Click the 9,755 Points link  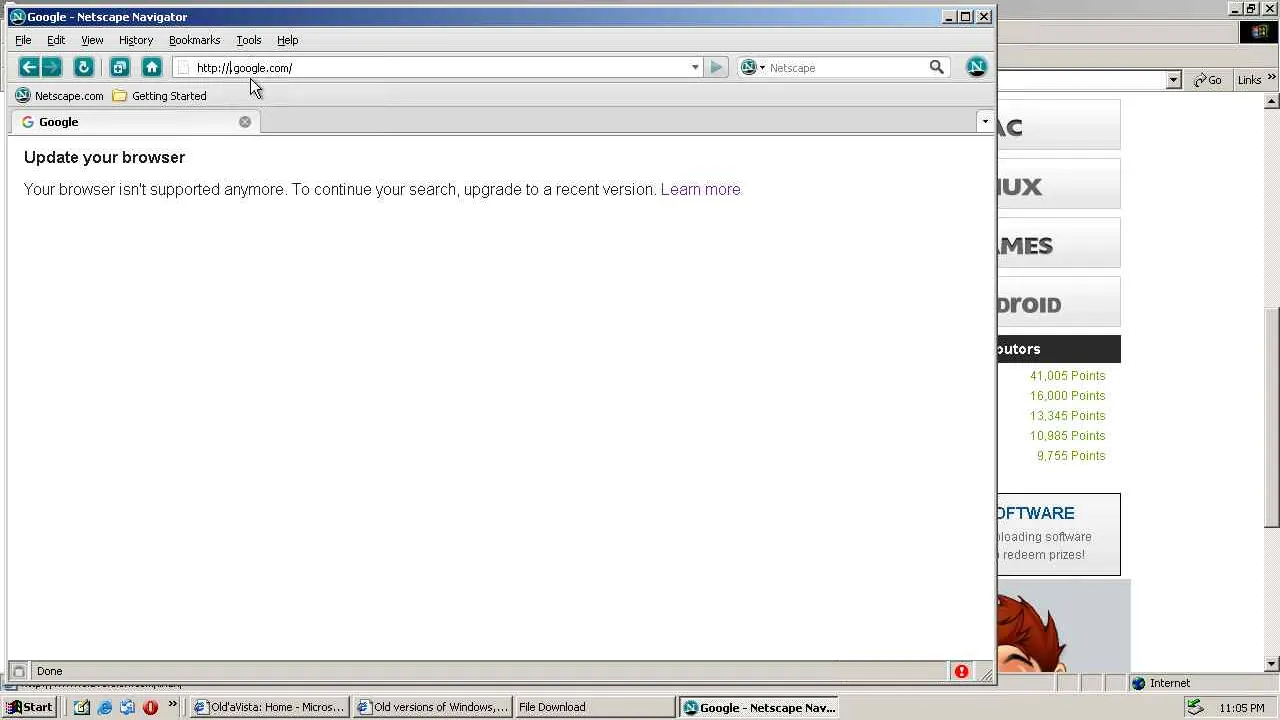pos(1071,456)
